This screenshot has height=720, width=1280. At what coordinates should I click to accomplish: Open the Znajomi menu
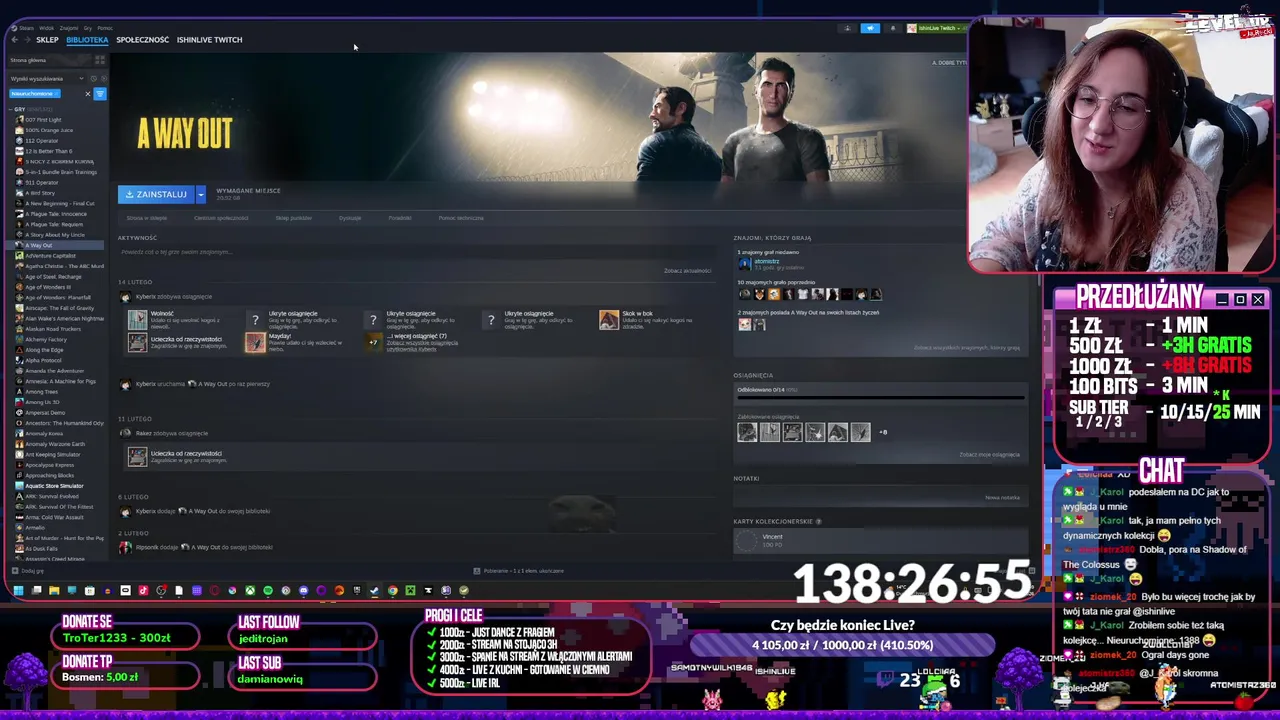point(69,28)
